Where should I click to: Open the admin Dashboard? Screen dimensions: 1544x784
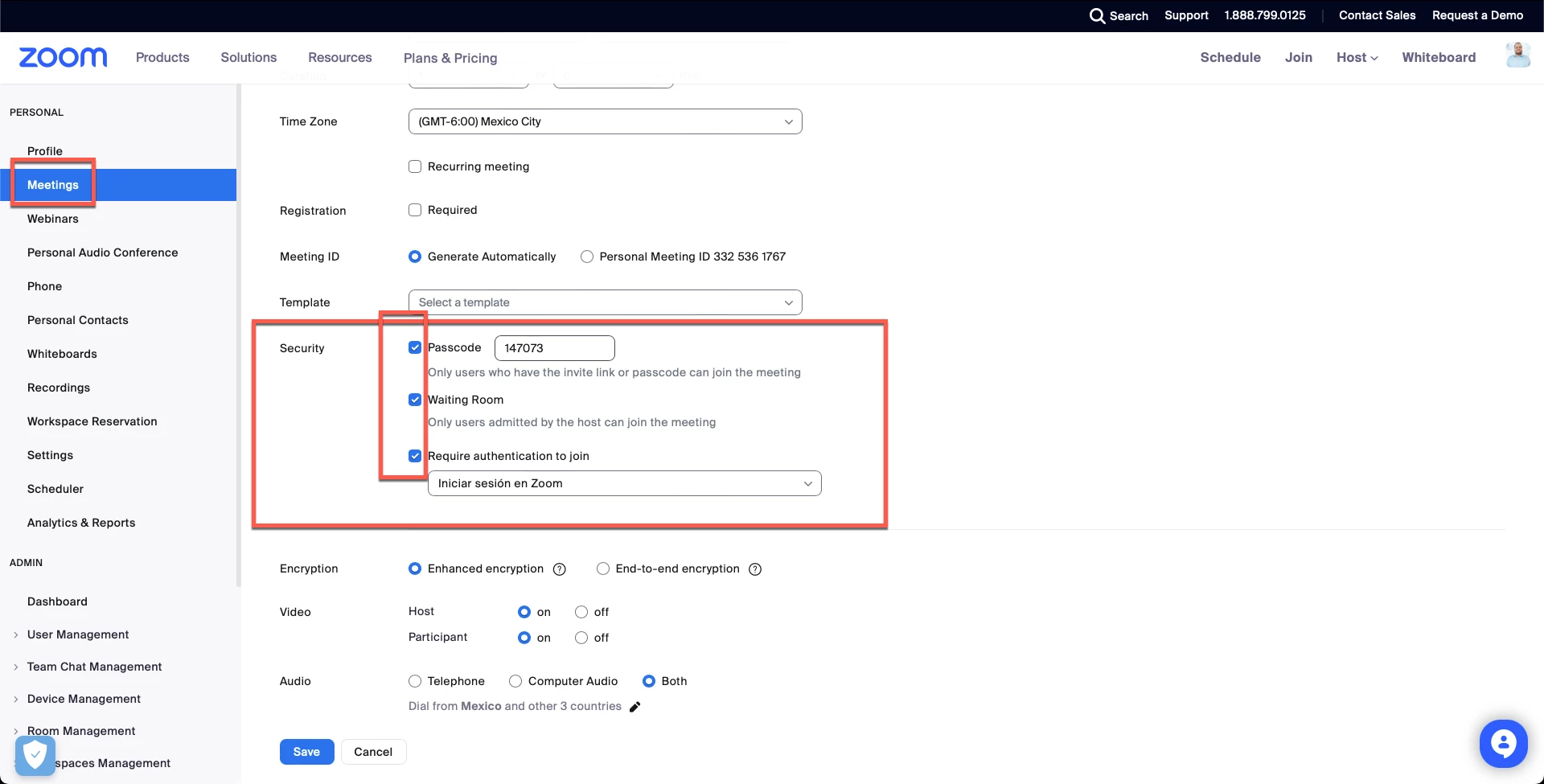[57, 601]
